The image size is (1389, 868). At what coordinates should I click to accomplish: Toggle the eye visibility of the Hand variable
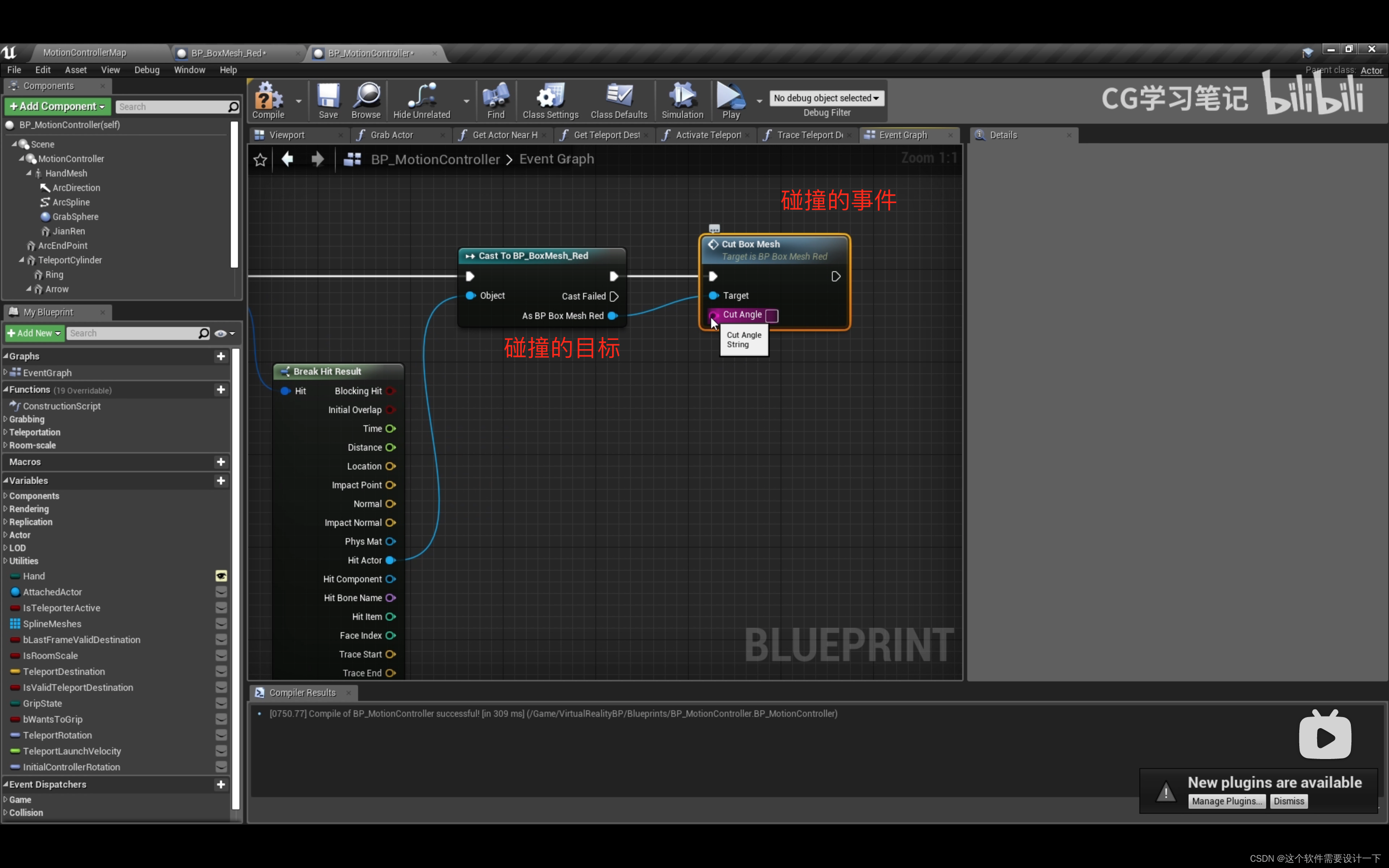[221, 576]
